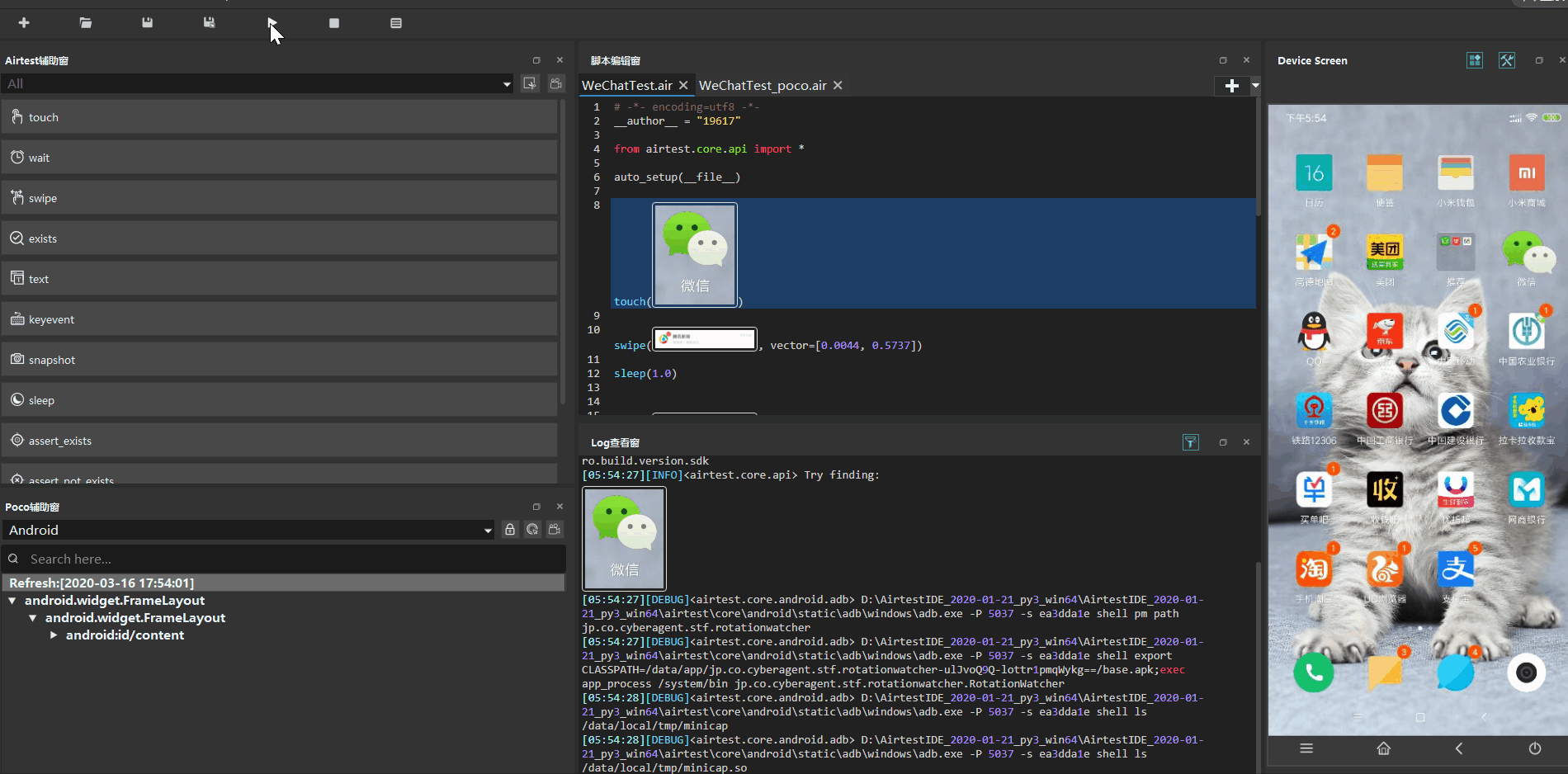Image resolution: width=1568 pixels, height=774 pixels.
Task: Click the Device Screen layout grid icon
Action: (x=1475, y=60)
